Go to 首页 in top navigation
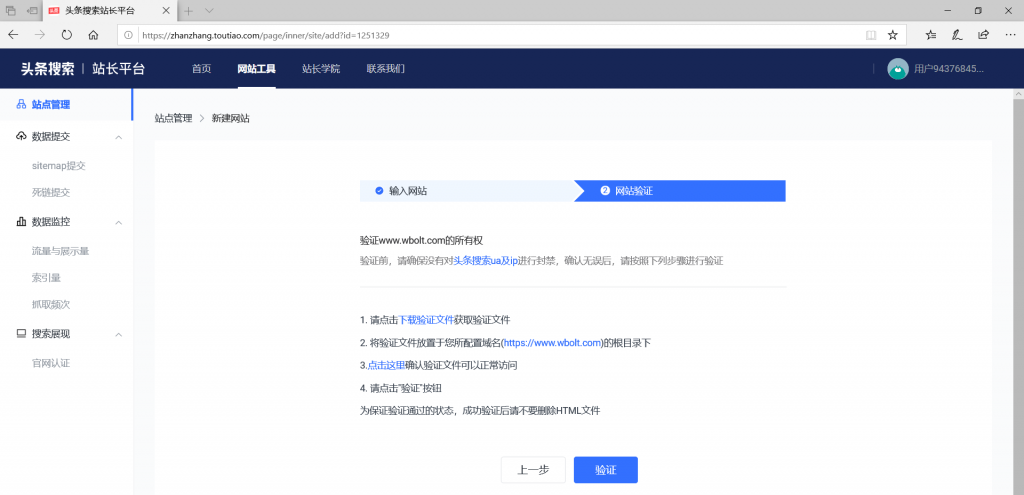This screenshot has height=495, width=1024. 201,69
